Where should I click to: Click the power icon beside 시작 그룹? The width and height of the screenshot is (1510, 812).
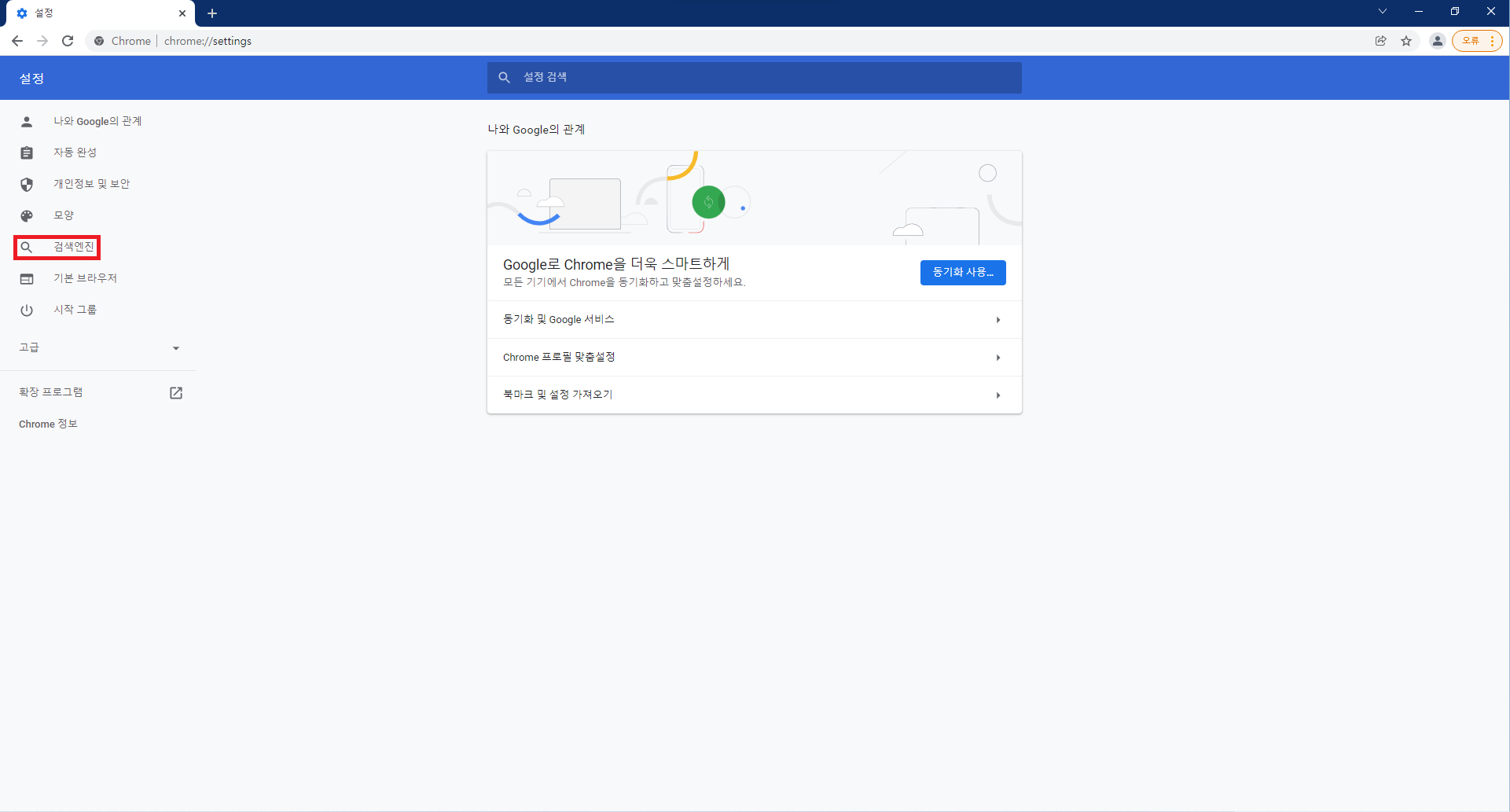click(27, 310)
